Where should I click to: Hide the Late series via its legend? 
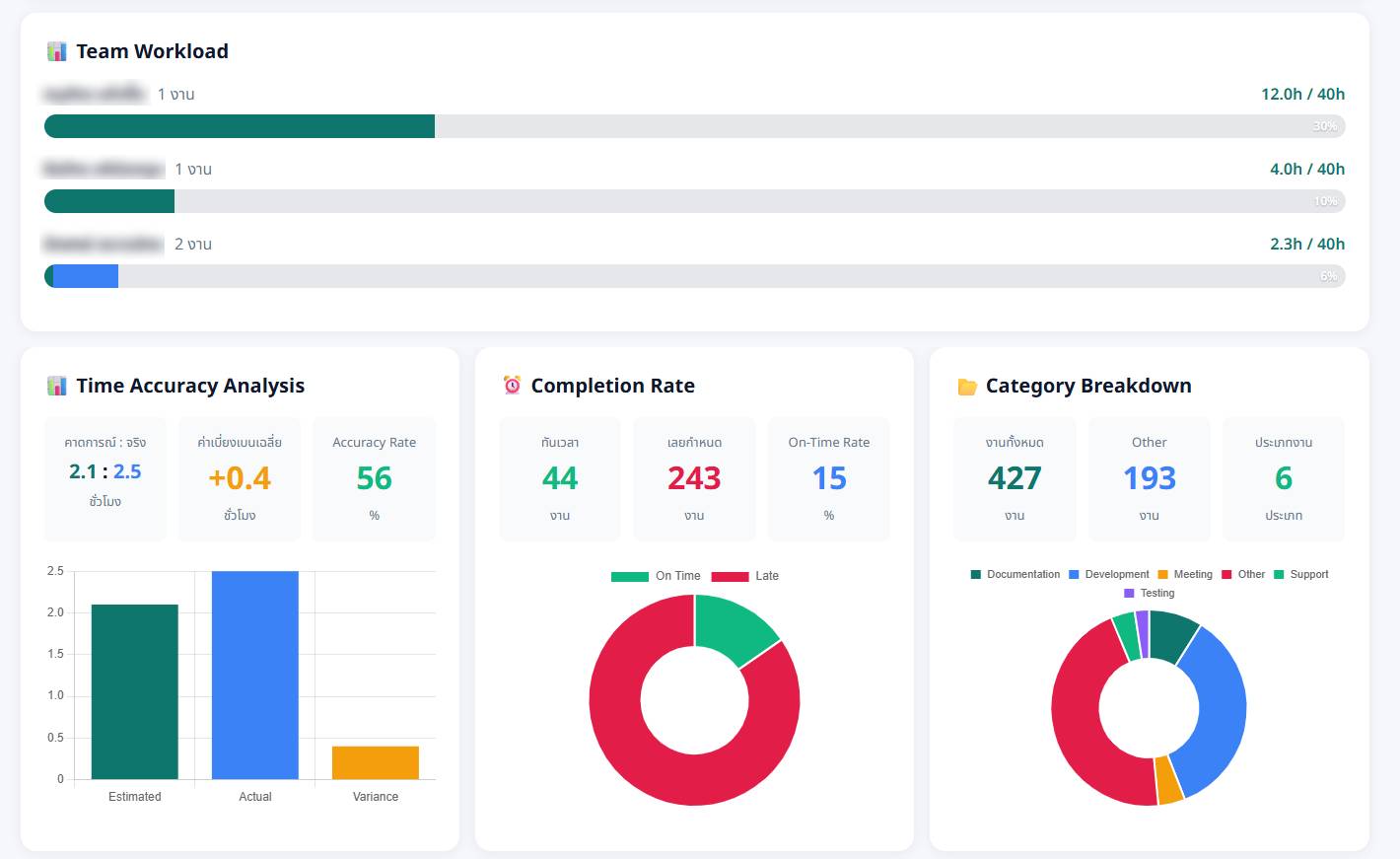(745, 576)
